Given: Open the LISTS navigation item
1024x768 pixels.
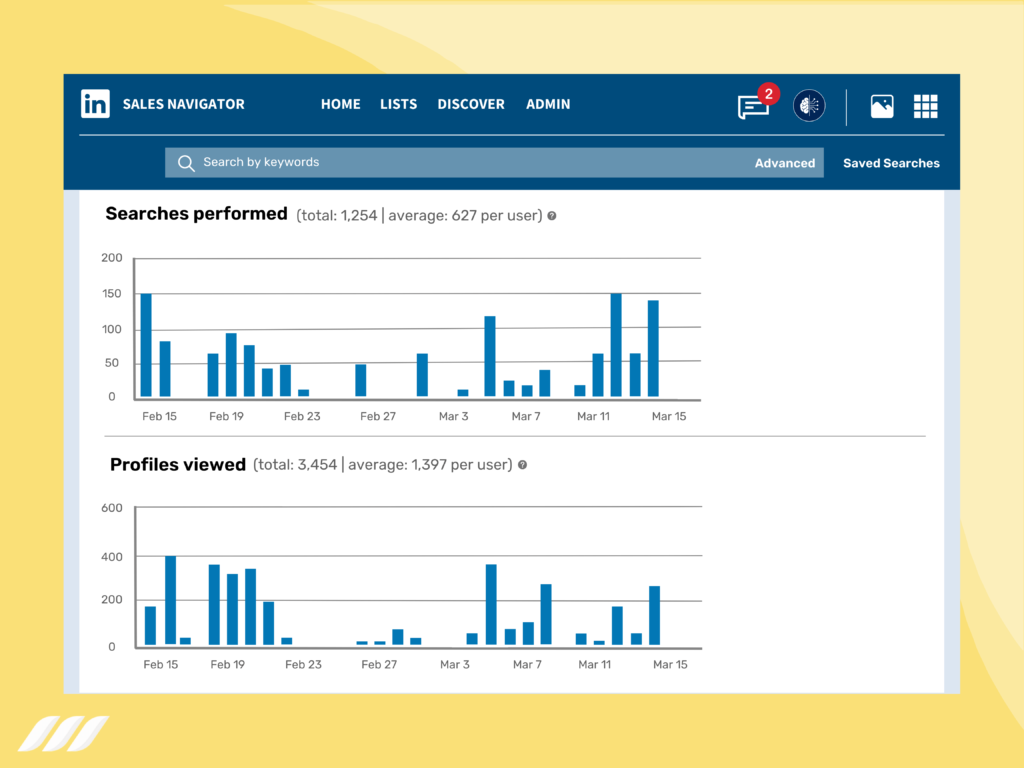Looking at the screenshot, I should [x=398, y=104].
